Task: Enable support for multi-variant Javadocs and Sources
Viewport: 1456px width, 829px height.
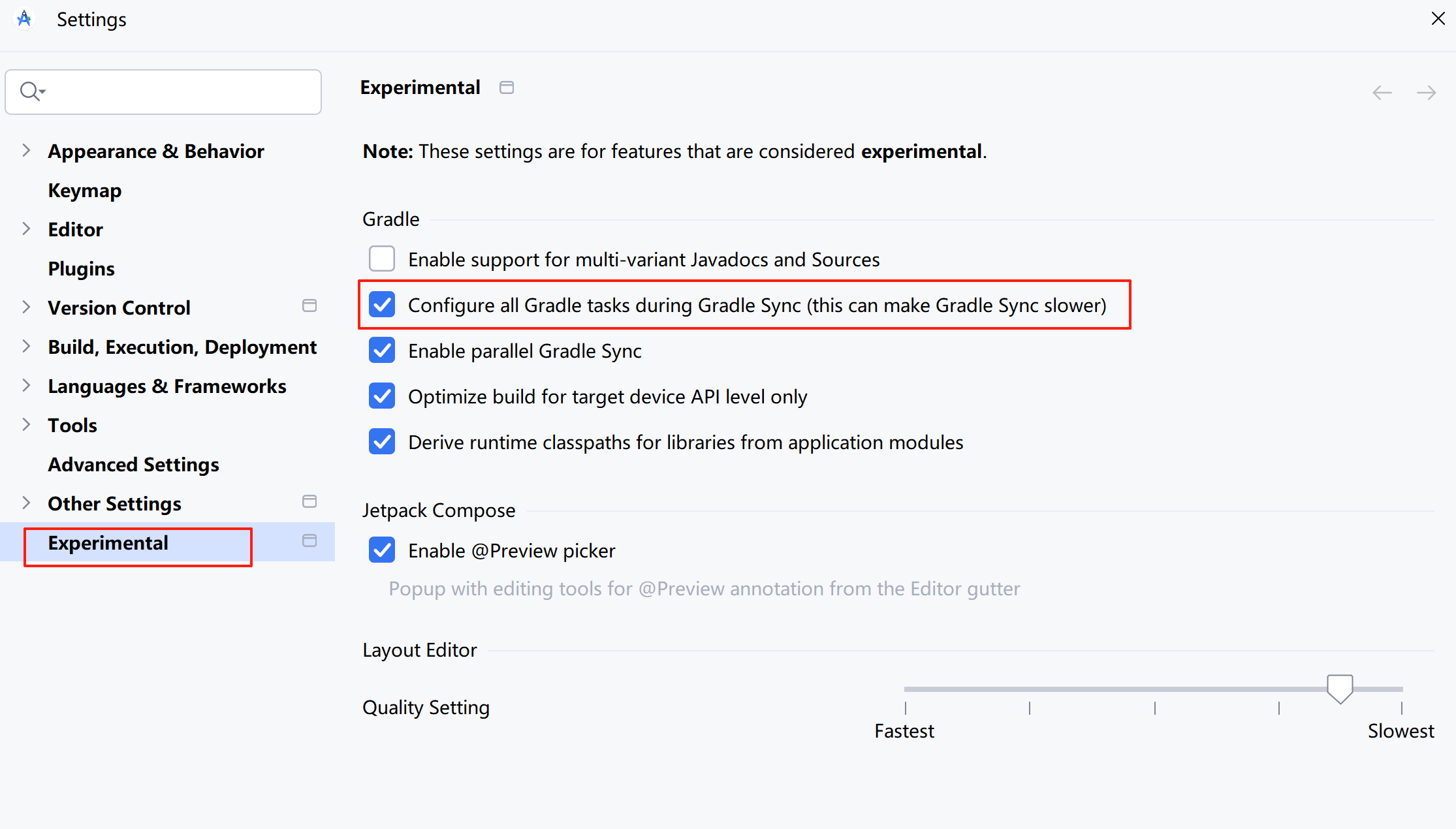Action: click(x=382, y=258)
